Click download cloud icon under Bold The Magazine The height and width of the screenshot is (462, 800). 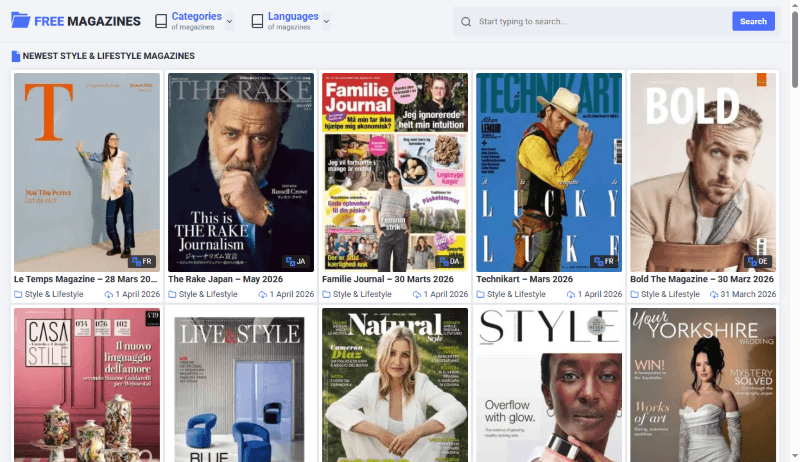(714, 294)
